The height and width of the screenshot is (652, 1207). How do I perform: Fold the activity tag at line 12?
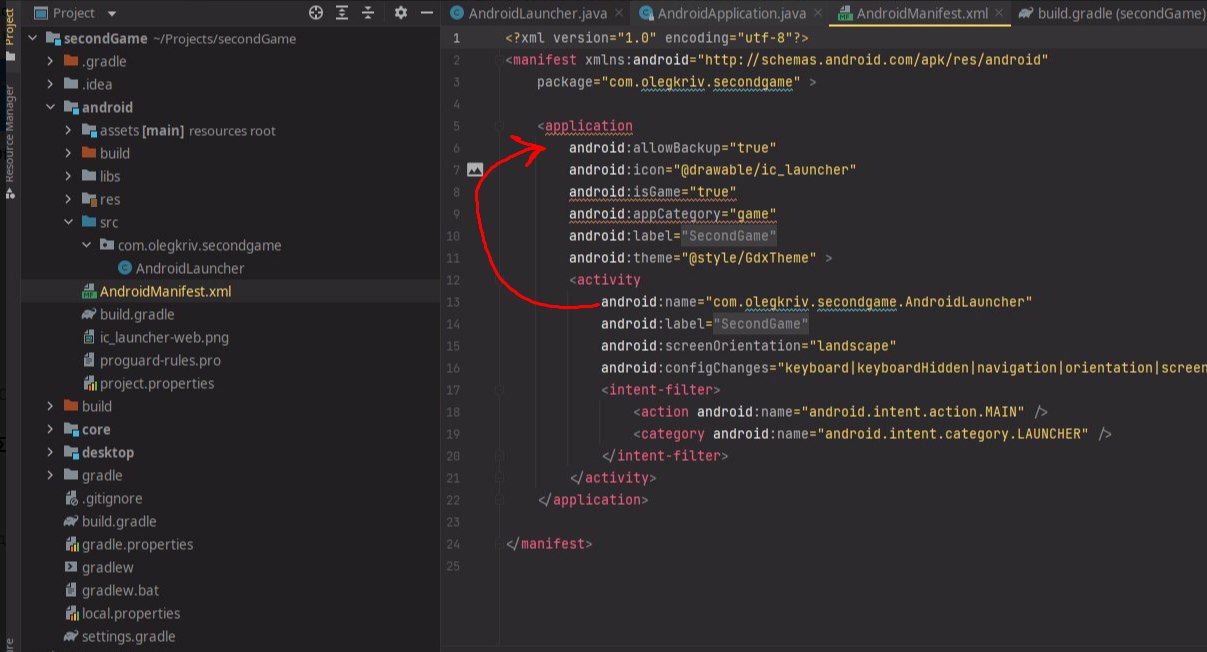[x=497, y=280]
